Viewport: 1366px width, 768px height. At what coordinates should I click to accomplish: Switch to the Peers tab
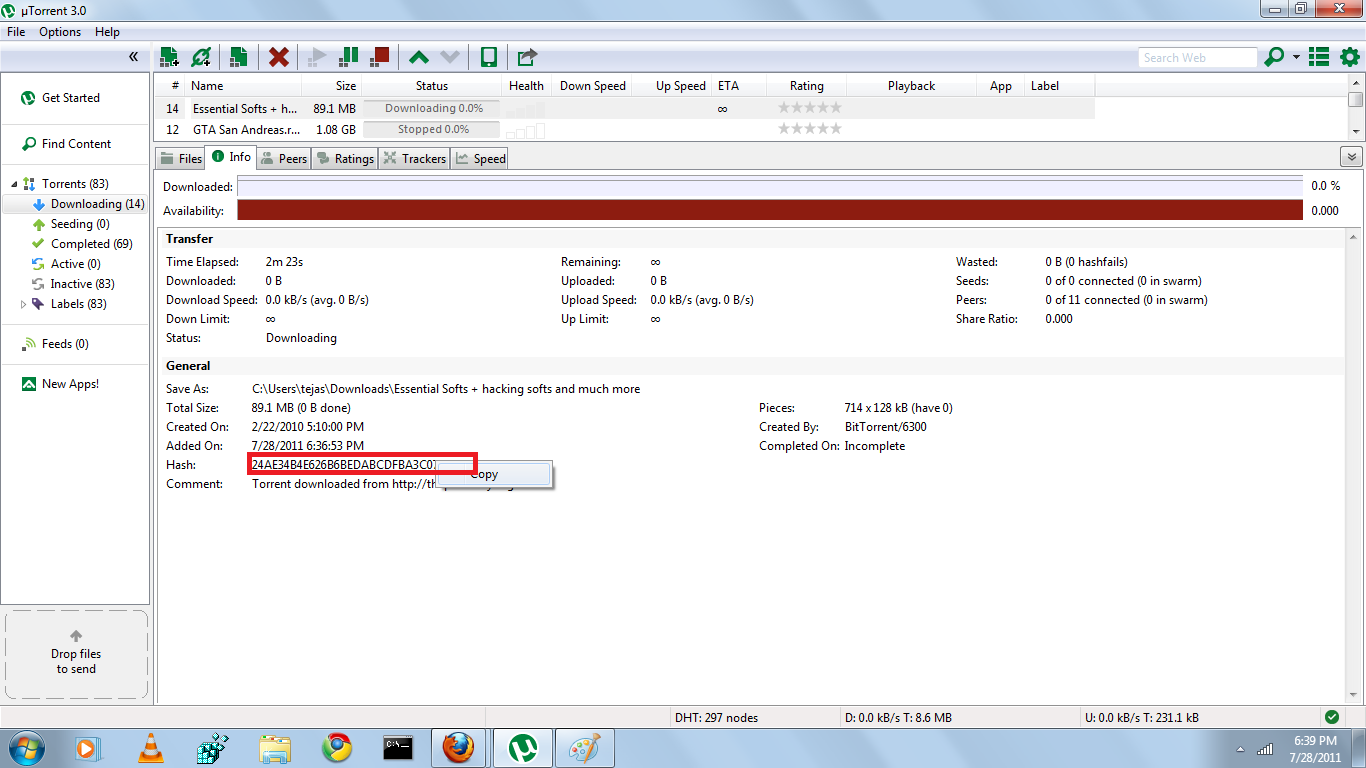pos(284,158)
